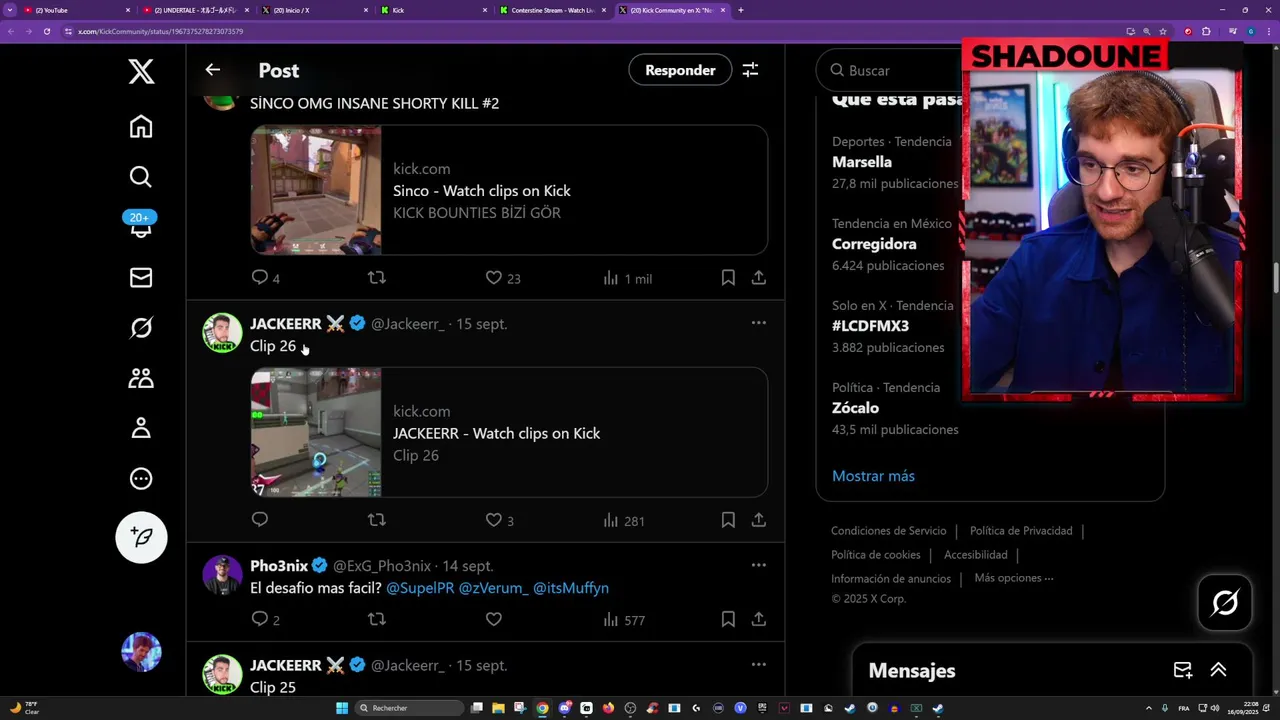Switch to YouTube browser tab
Screen dimensions: 1280x720
pyautogui.click(x=75, y=10)
